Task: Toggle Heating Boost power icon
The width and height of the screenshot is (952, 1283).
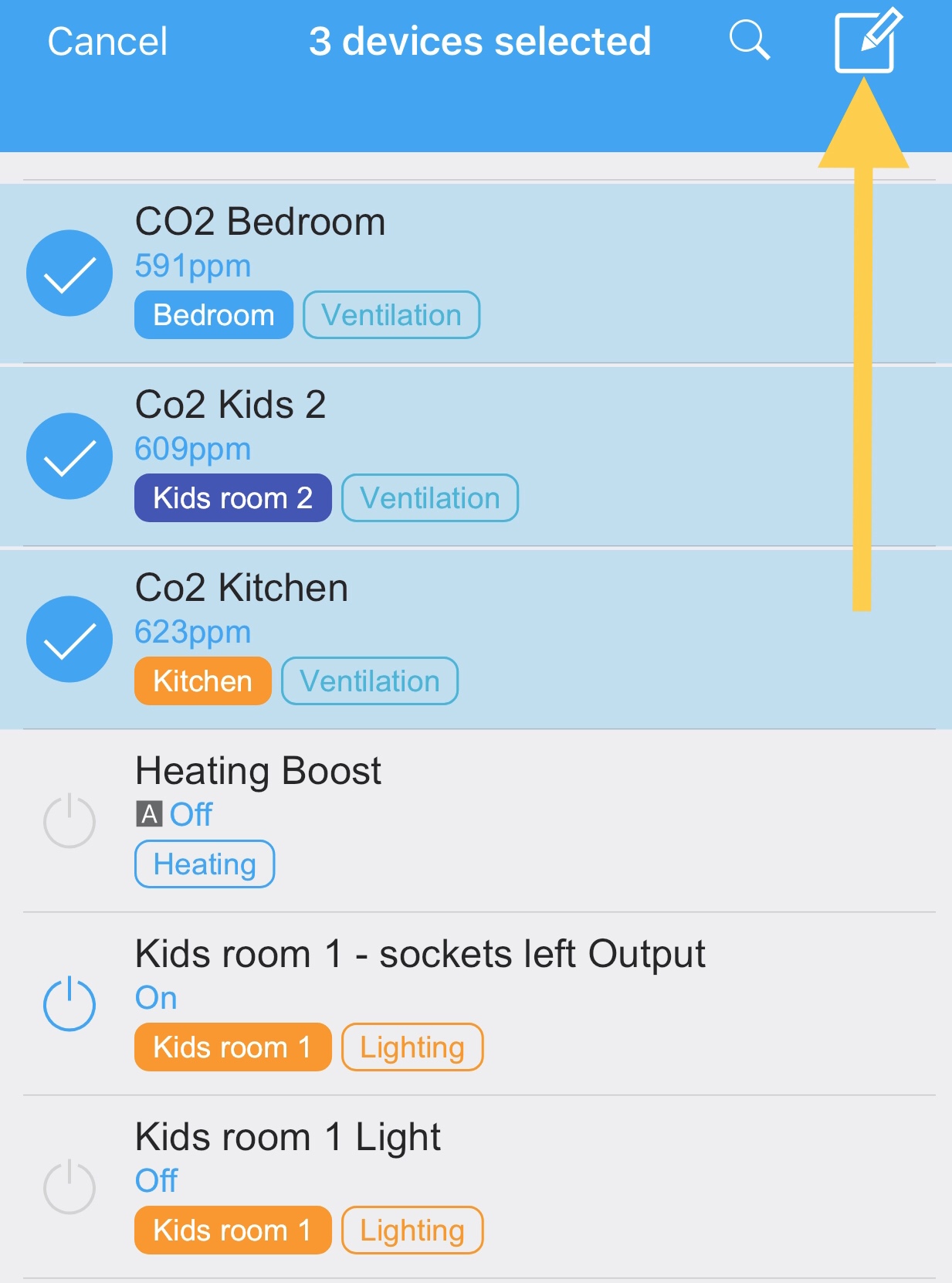Action: (x=69, y=821)
